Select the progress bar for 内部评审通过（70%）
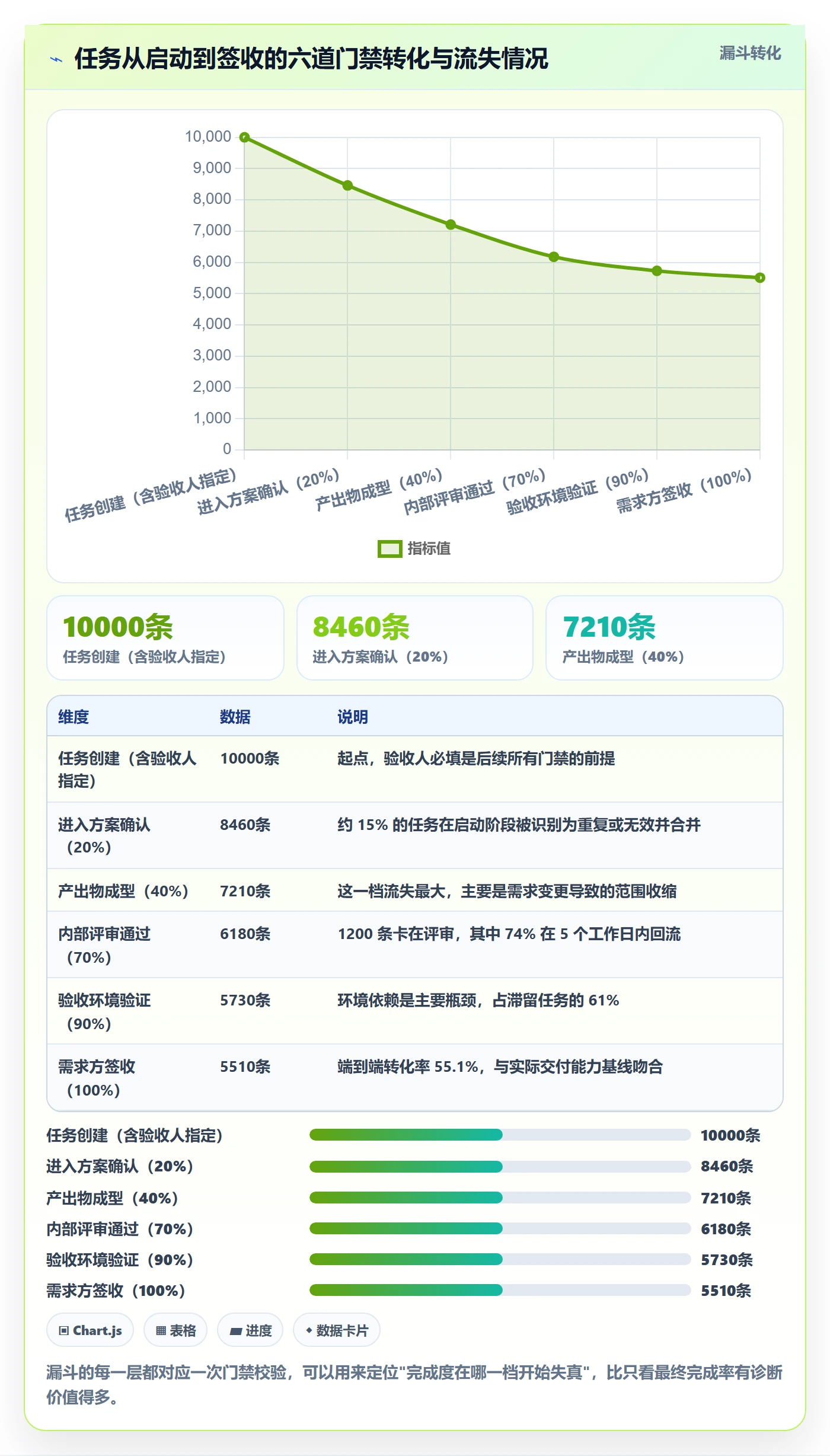 click(x=500, y=1228)
